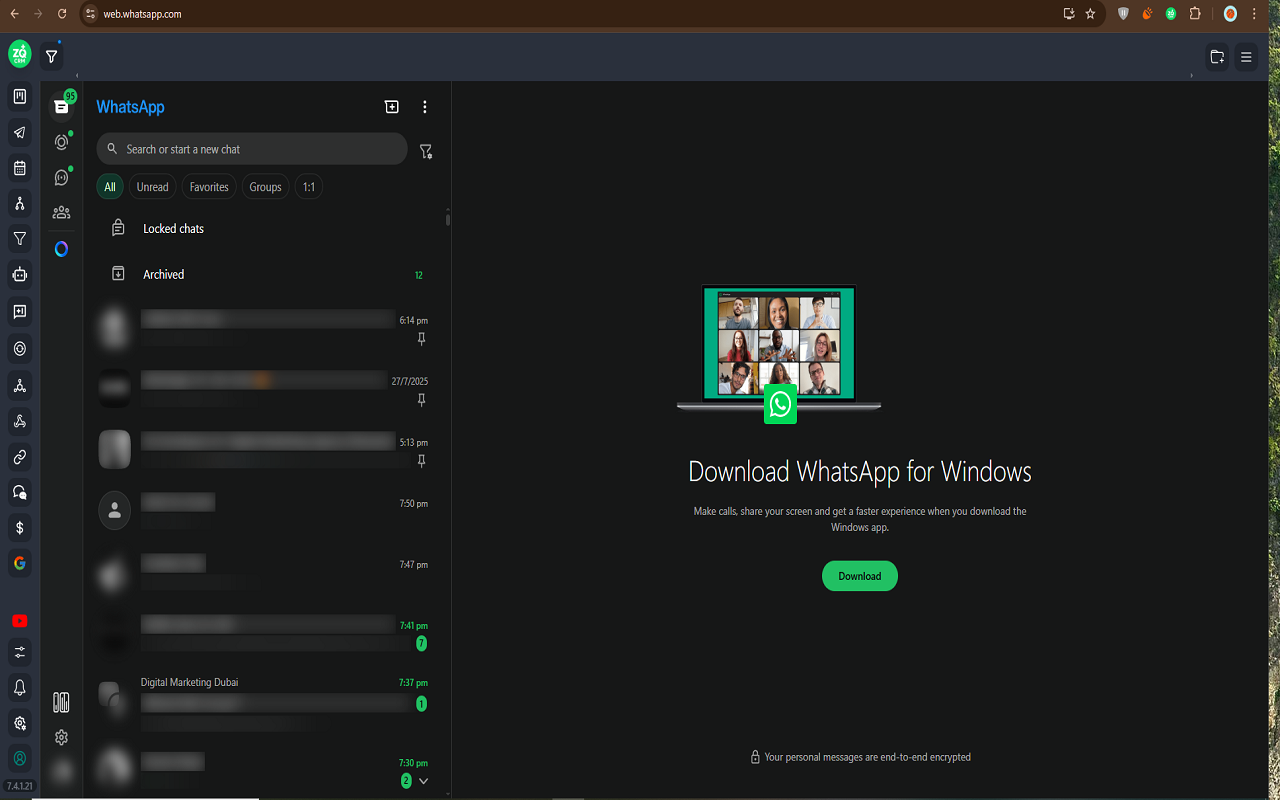Image resolution: width=1280 pixels, height=800 pixels.
Task: Select the 1:1 filter tab
Action: point(308,186)
